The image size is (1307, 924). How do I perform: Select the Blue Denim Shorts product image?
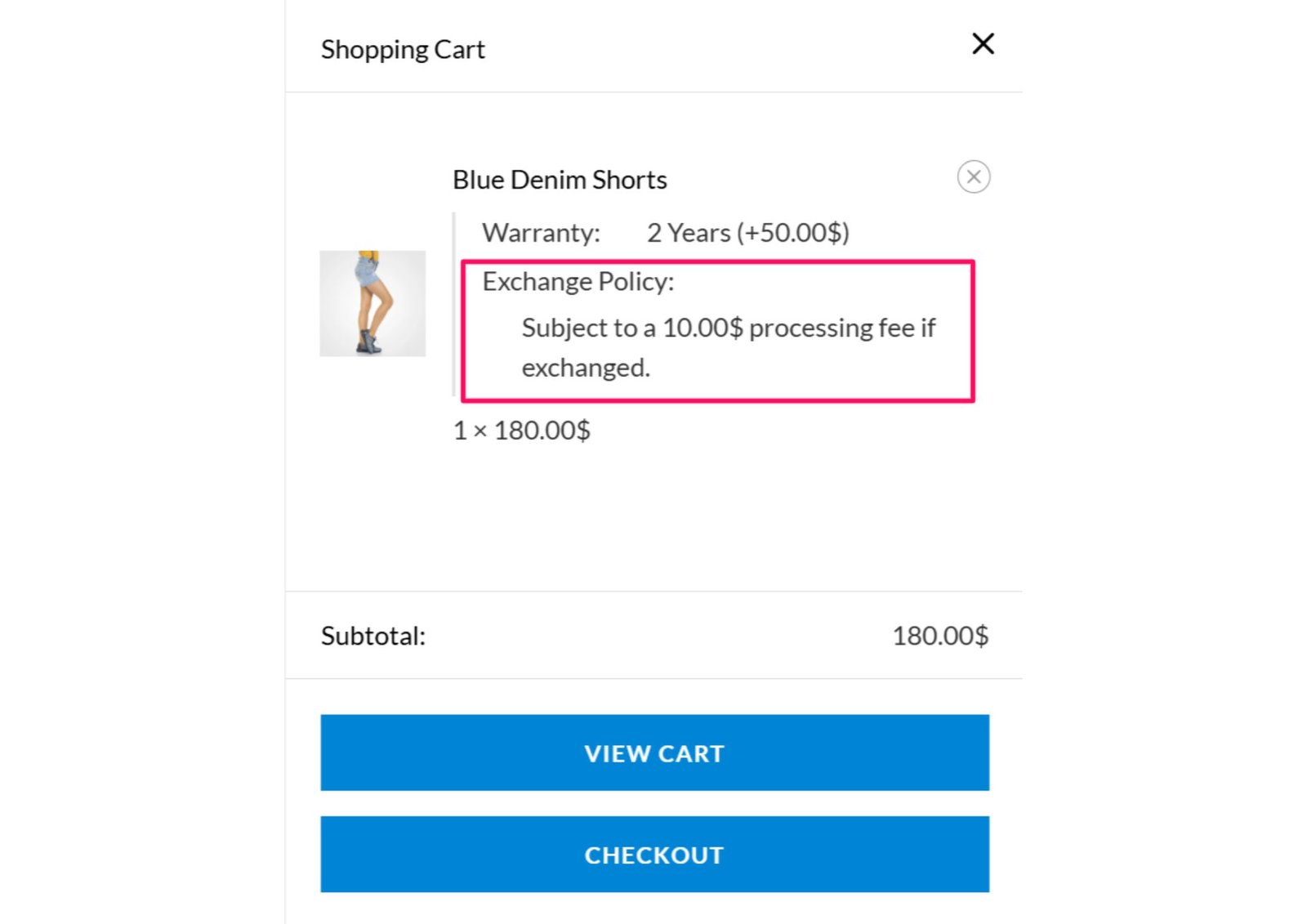click(372, 303)
